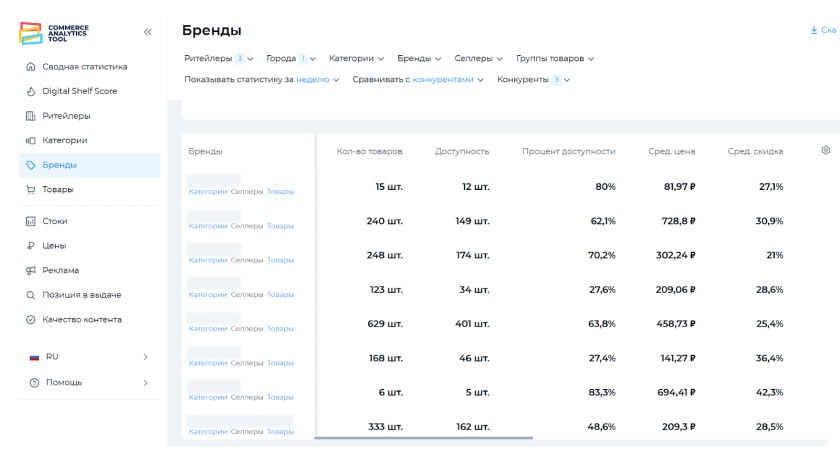Image resolution: width=840 pixels, height=460 pixels.
Task: Click the 302,24 ₽ price cell
Action: pos(676,255)
